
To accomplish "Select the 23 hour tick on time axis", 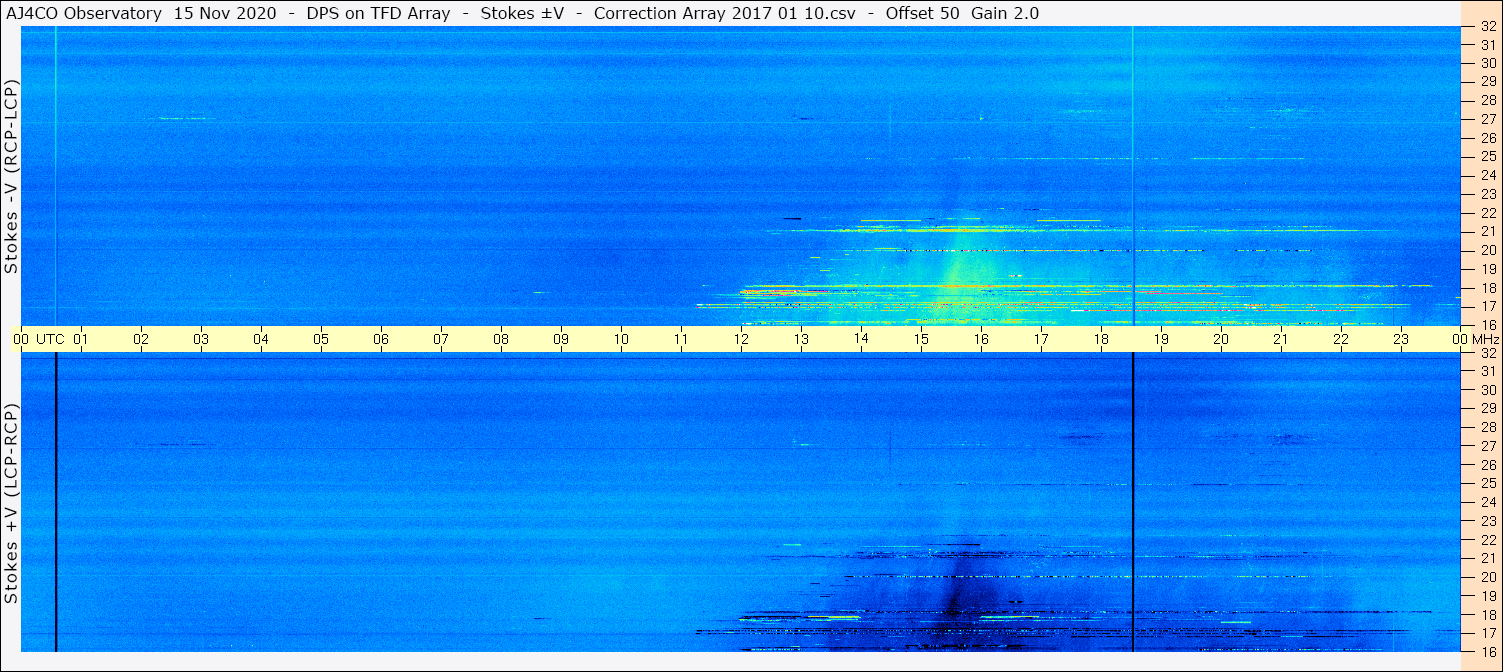I will [1401, 339].
